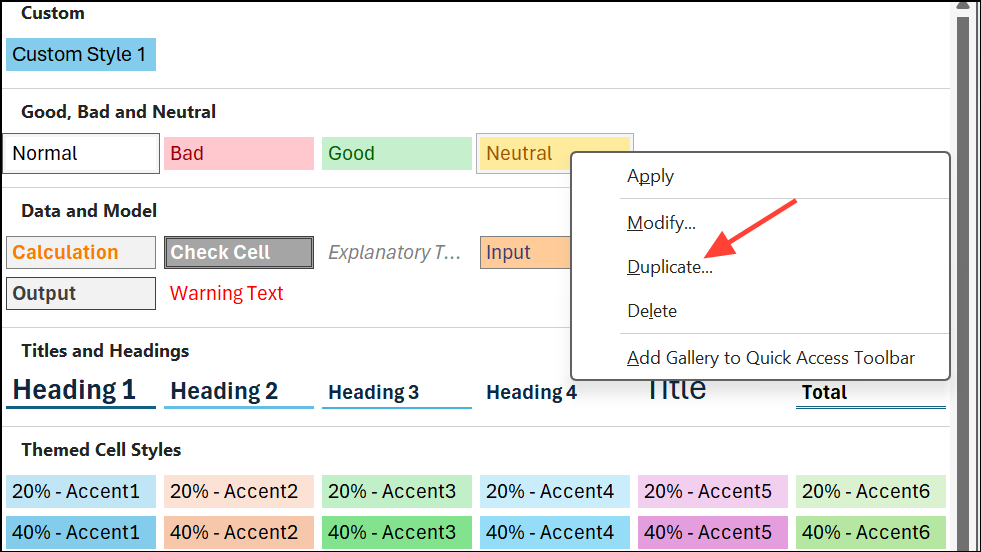The height and width of the screenshot is (552, 981).
Task: Apply the Check Cell style
Action: click(239, 253)
